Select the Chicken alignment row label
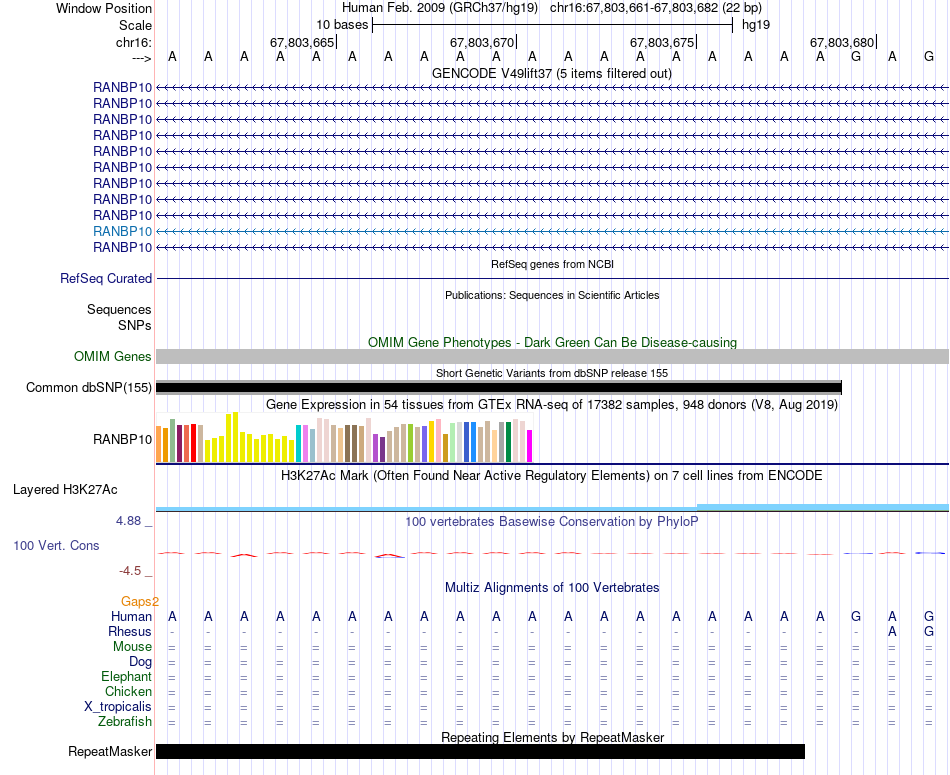Viewport: 950px width, 775px height. coord(128,691)
